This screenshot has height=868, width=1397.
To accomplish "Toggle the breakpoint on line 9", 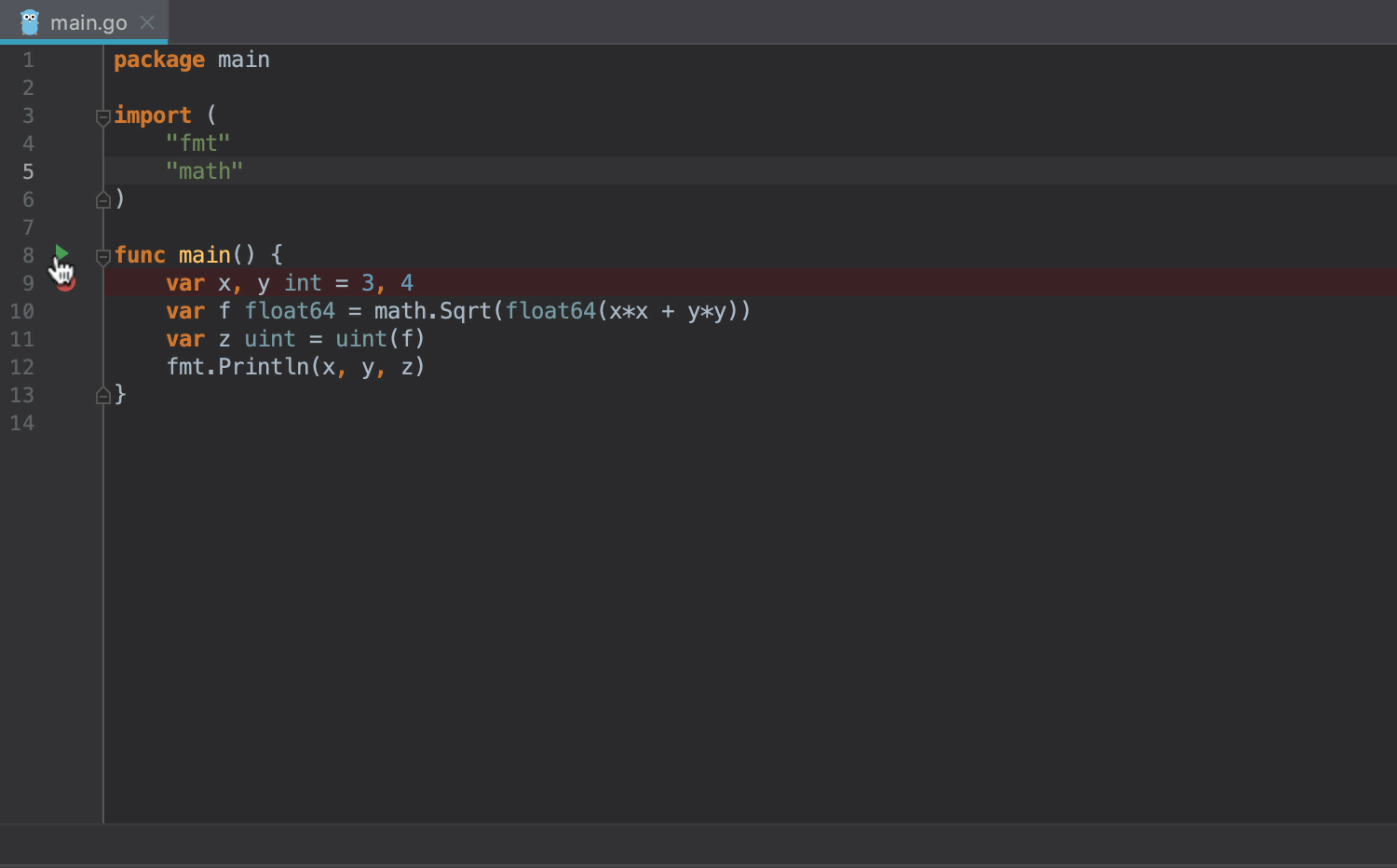I will pyautogui.click(x=65, y=283).
